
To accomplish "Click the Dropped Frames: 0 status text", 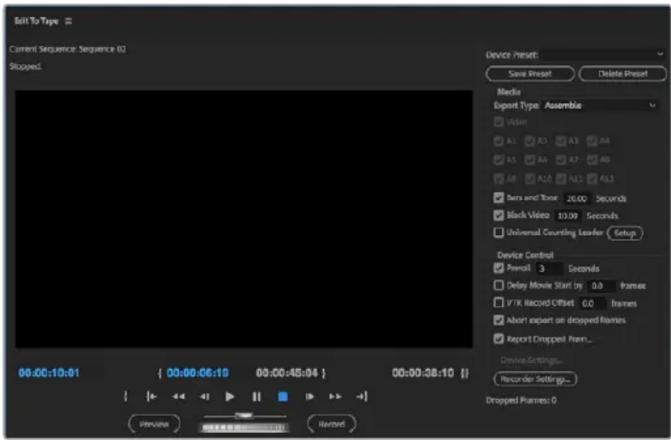I will click(521, 401).
